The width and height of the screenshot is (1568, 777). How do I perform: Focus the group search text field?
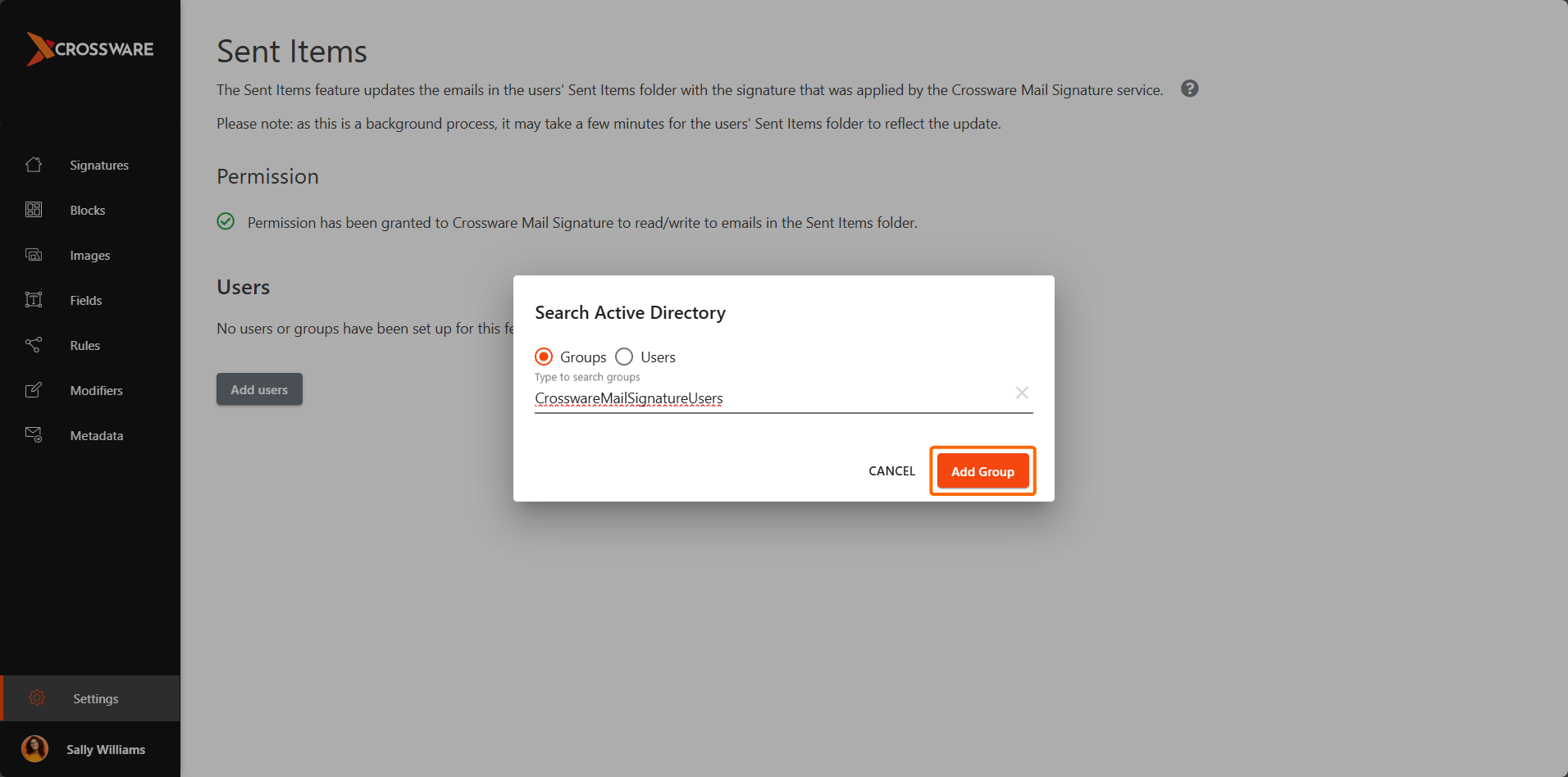click(x=771, y=398)
